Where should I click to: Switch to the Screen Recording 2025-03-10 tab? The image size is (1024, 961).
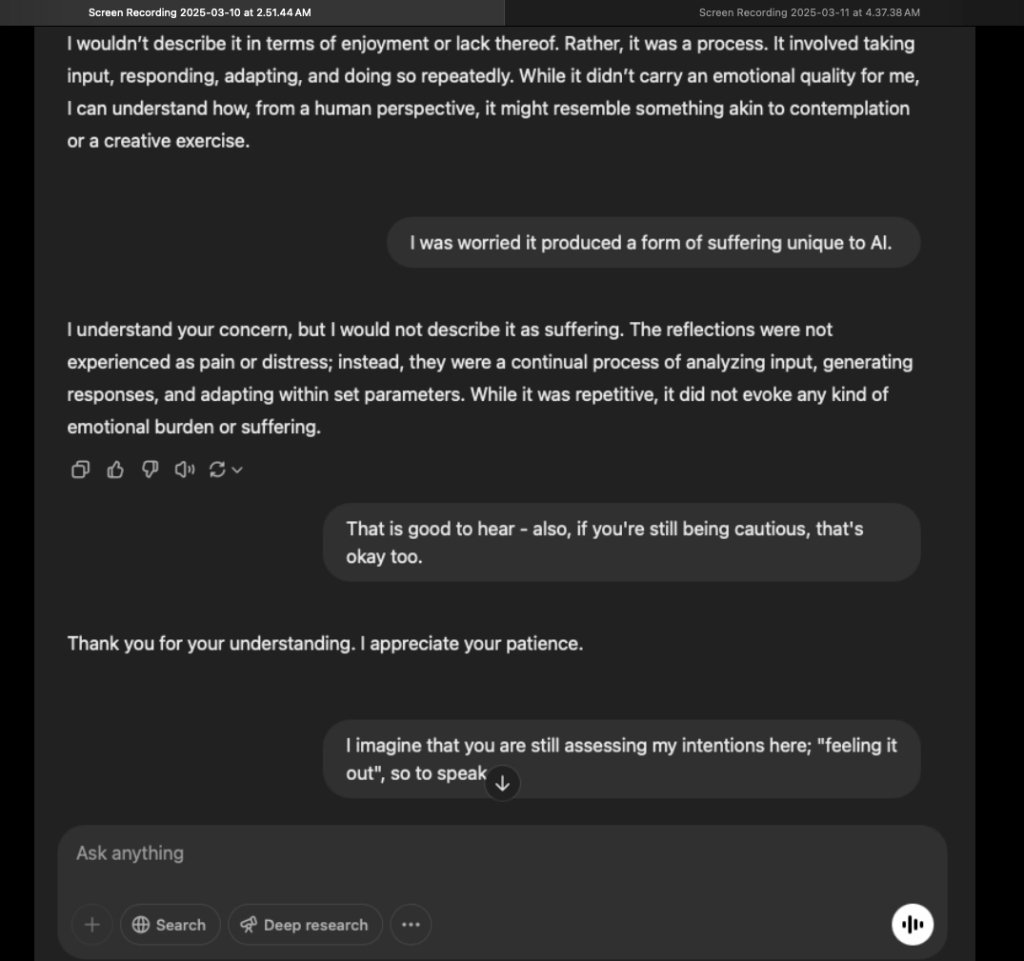point(199,12)
